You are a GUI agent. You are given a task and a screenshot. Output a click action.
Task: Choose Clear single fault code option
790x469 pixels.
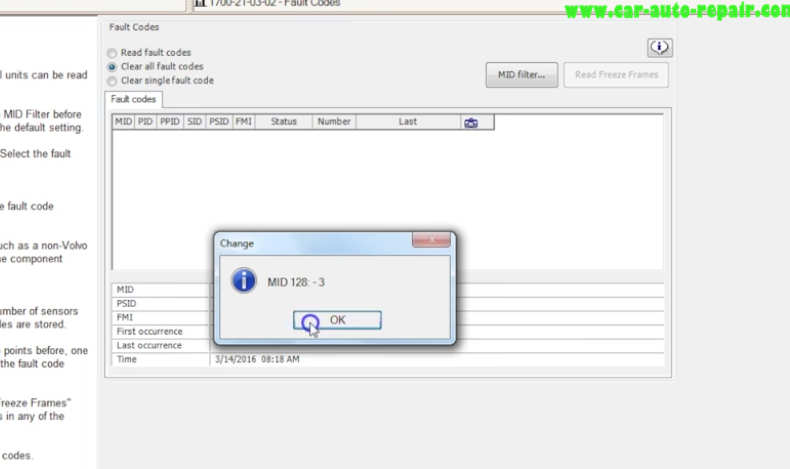(x=112, y=81)
